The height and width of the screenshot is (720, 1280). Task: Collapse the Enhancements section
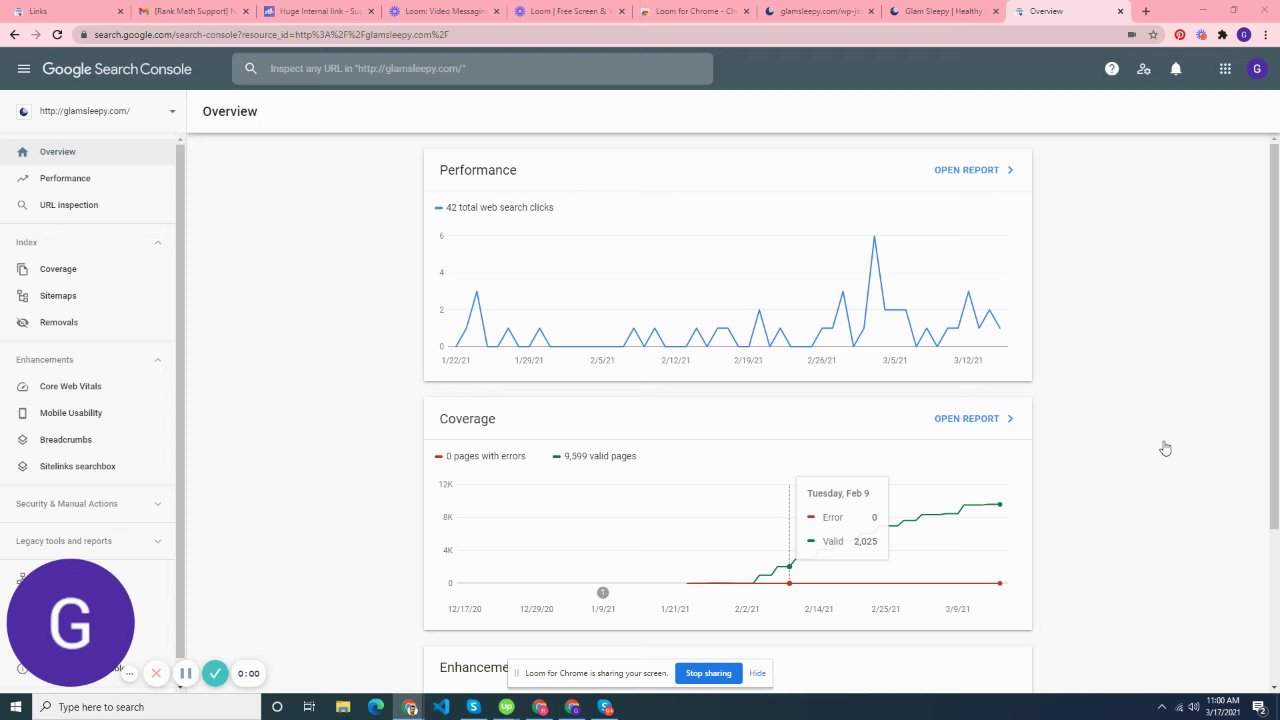point(157,360)
